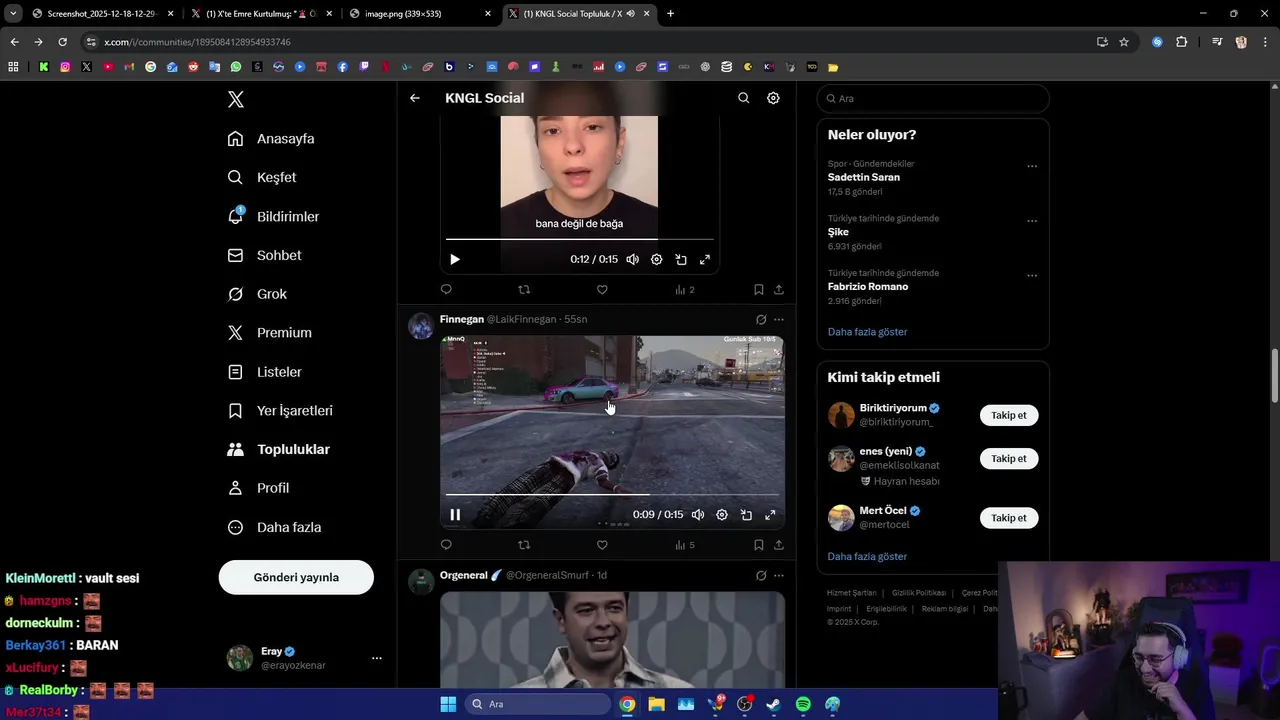Image resolution: width=1280 pixels, height=720 pixels.
Task: Go back using KNGL Social back arrow
Action: tap(415, 98)
